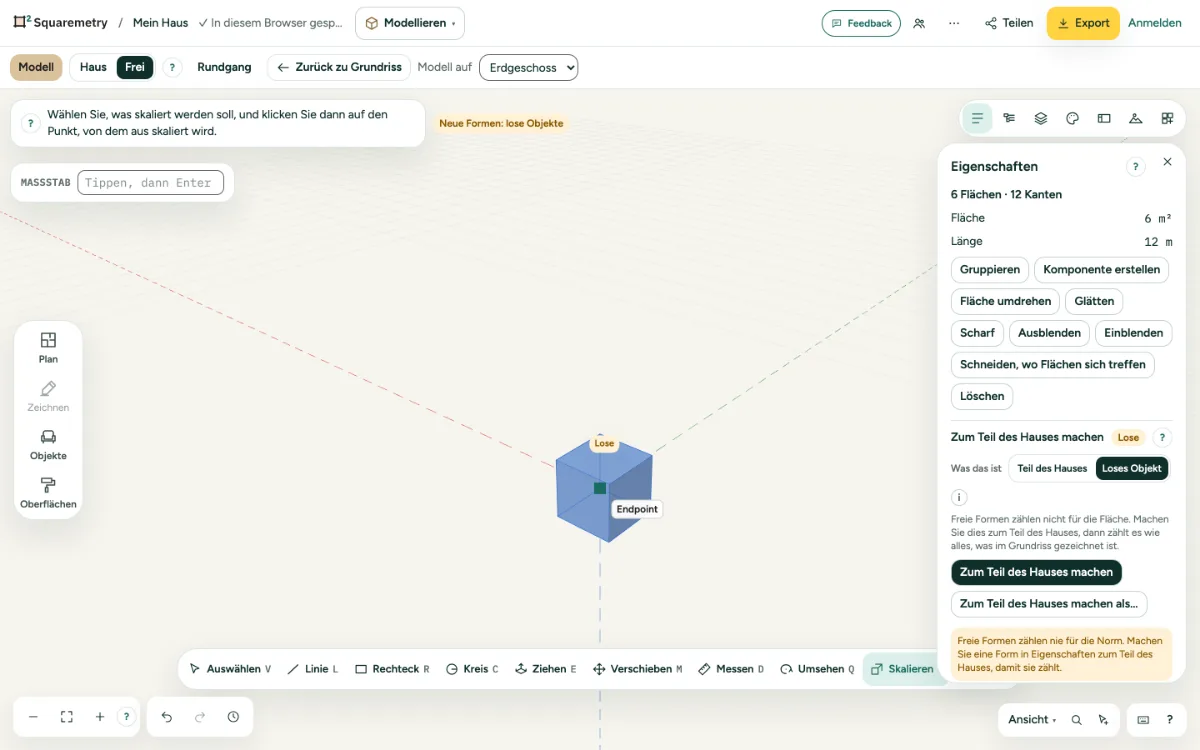
Task: Undo the last action
Action: tap(167, 717)
